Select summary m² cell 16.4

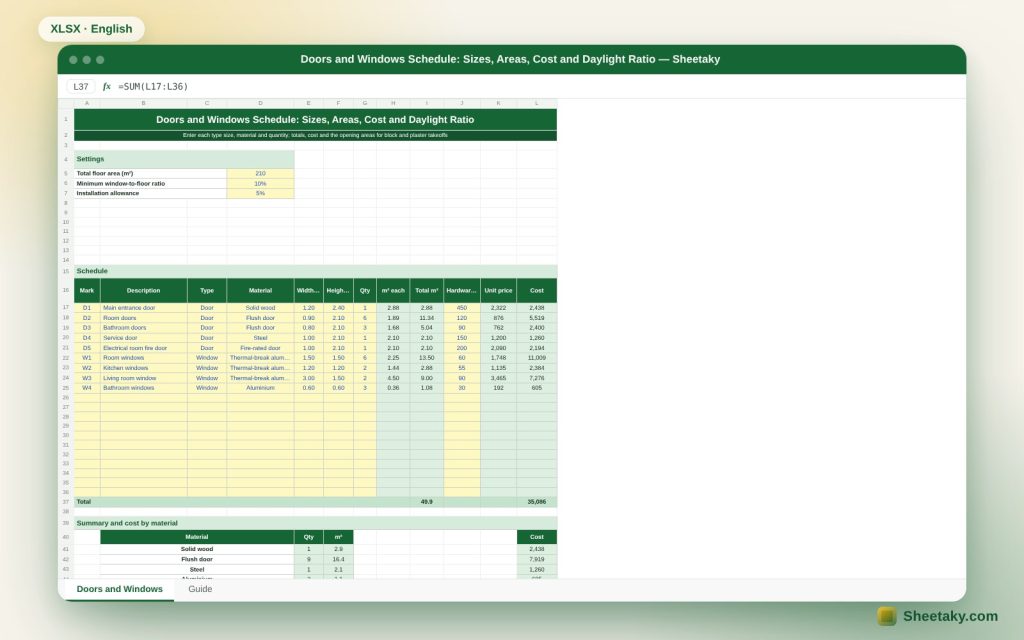pos(338,560)
